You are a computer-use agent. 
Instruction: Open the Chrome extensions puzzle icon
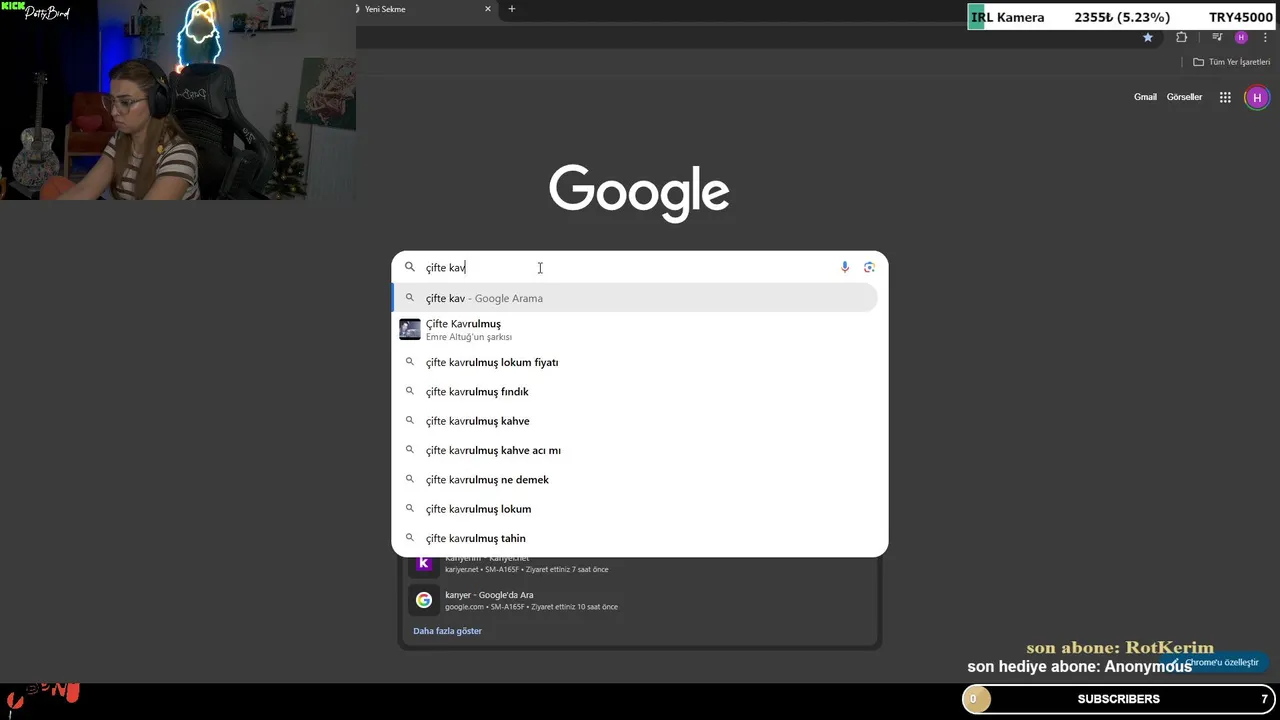pyautogui.click(x=1182, y=37)
